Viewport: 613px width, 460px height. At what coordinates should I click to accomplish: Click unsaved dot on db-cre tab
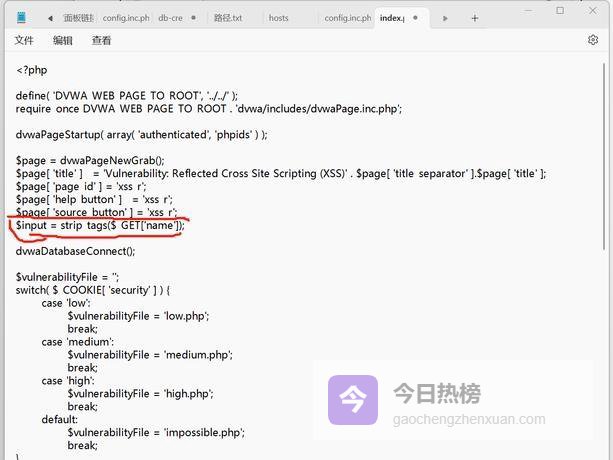tap(195, 18)
